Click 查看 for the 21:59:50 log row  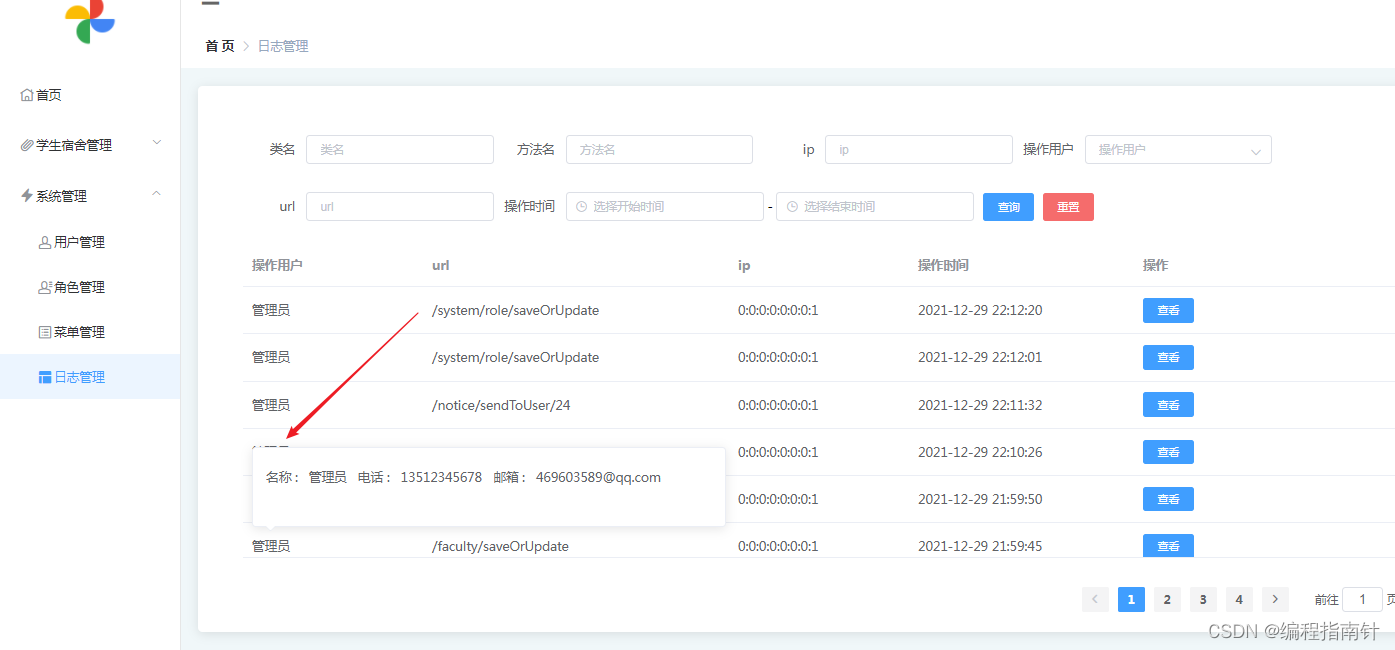point(1168,499)
